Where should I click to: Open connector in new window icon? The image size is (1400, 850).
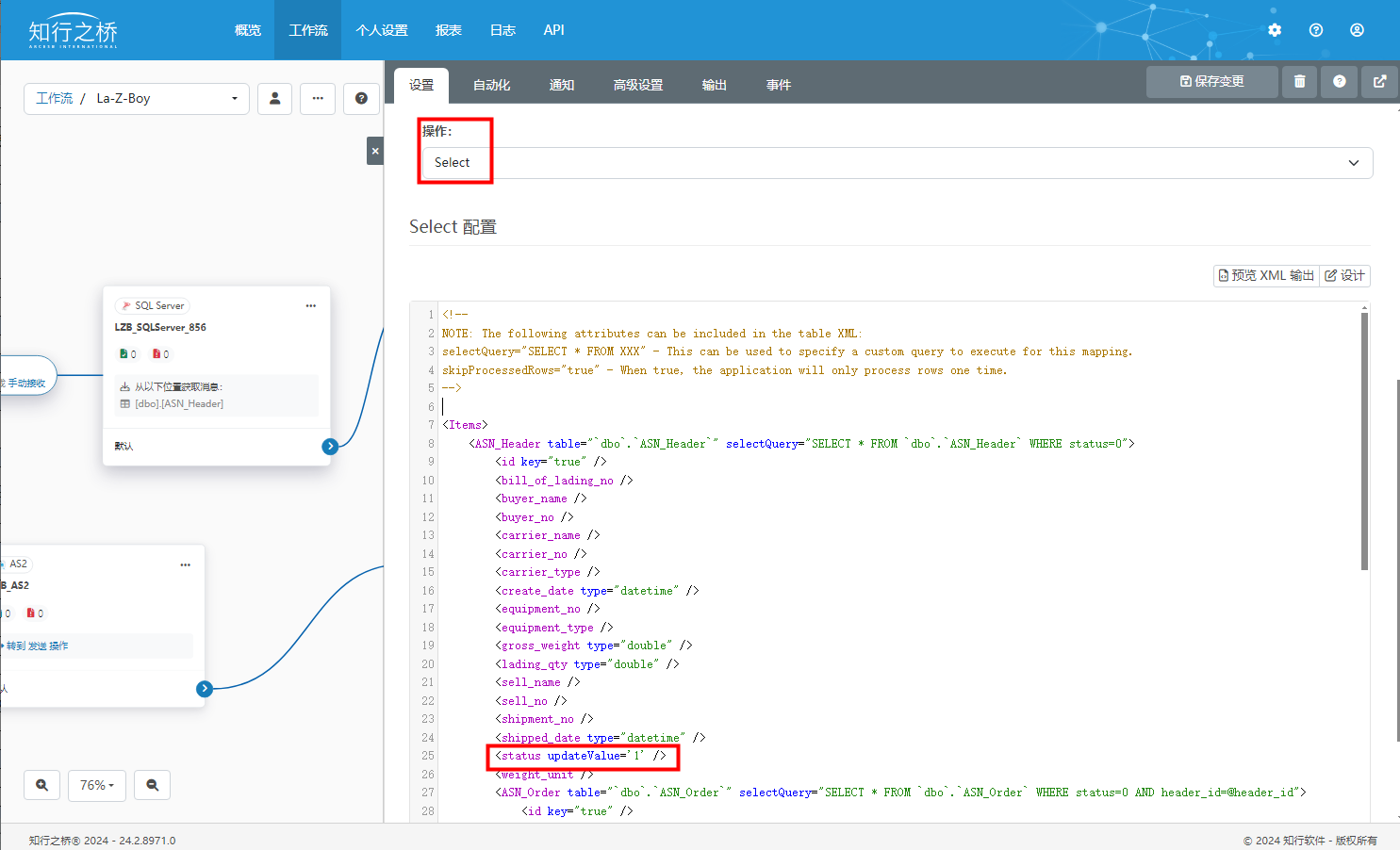click(1379, 82)
